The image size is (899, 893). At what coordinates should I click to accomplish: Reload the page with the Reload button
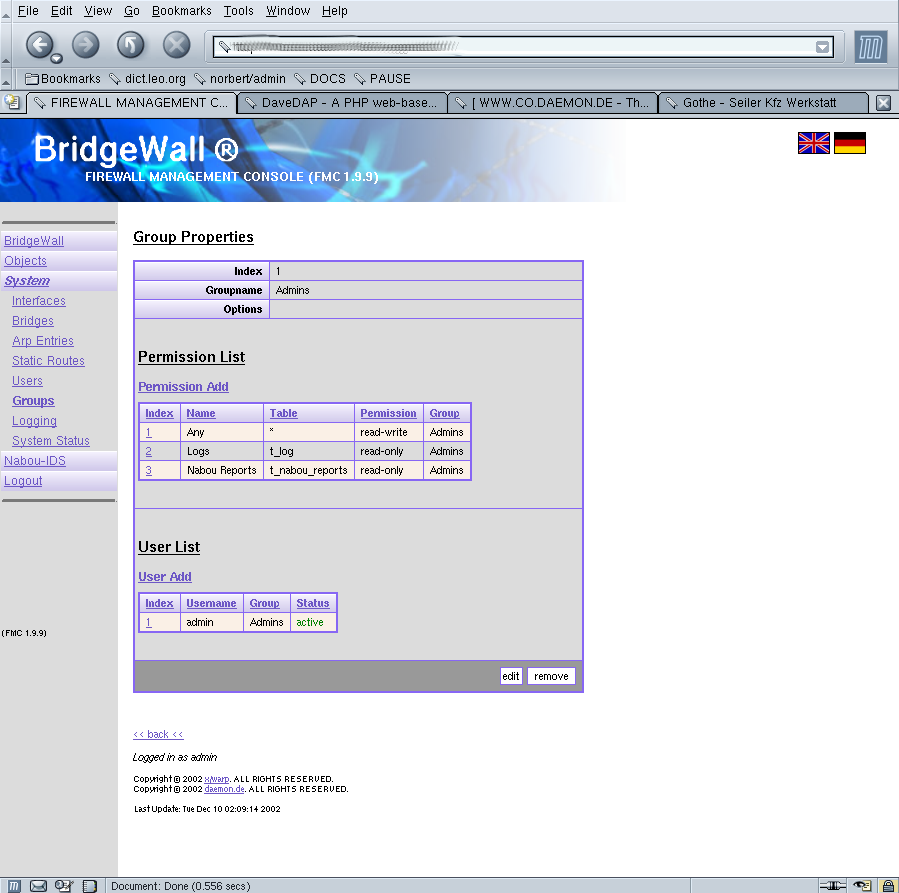pos(131,45)
